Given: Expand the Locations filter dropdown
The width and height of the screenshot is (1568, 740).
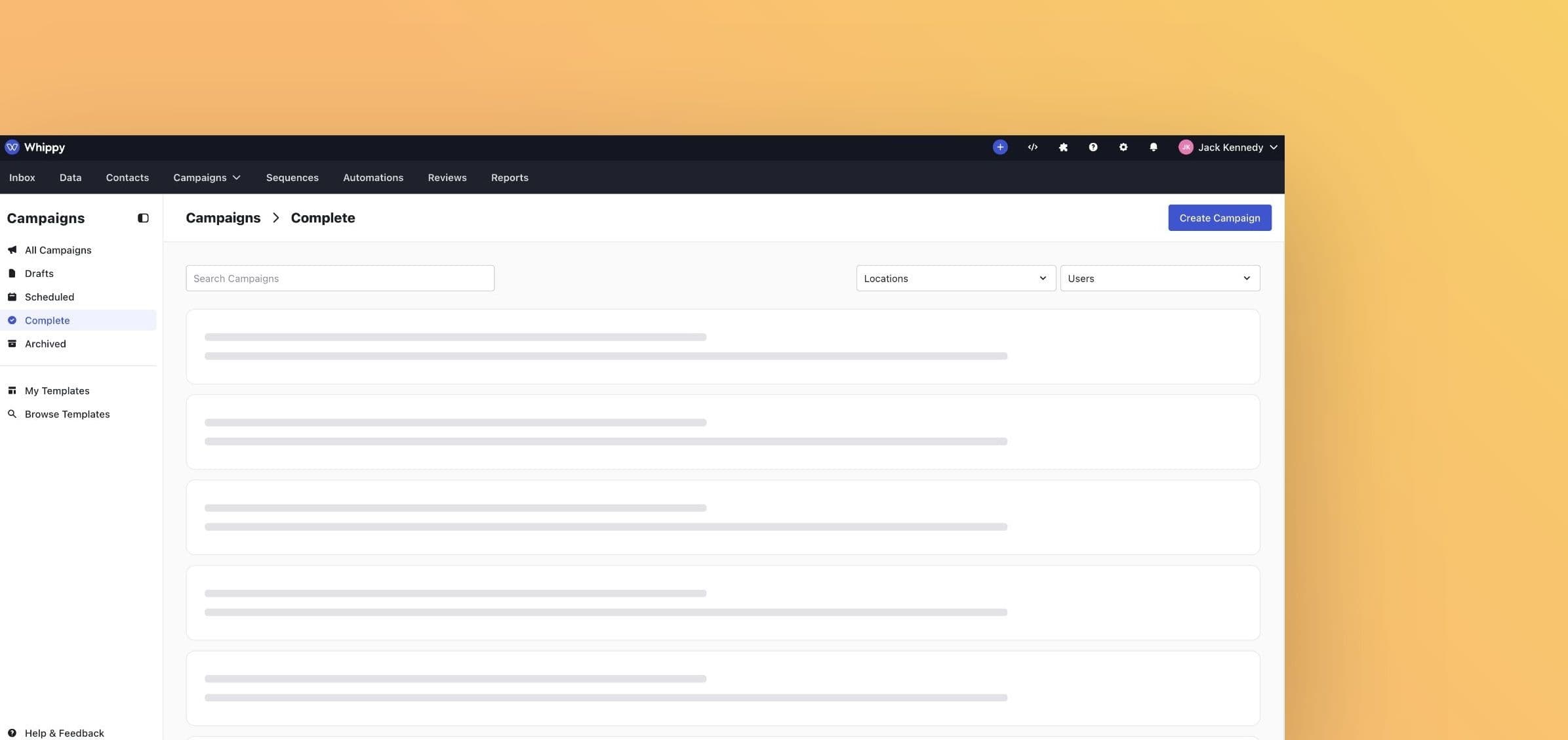Looking at the screenshot, I should 955,278.
